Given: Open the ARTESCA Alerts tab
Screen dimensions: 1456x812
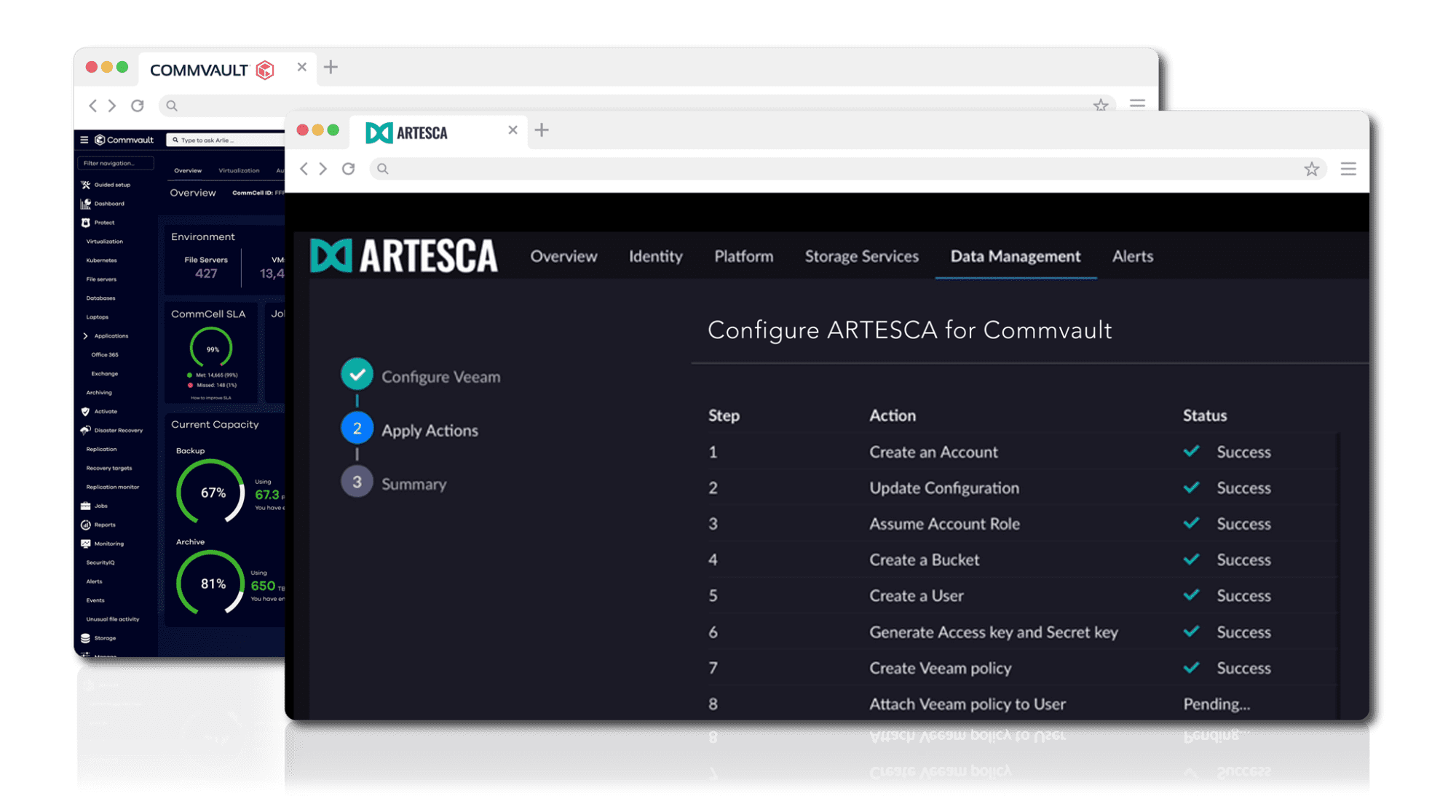Looking at the screenshot, I should [x=1133, y=256].
